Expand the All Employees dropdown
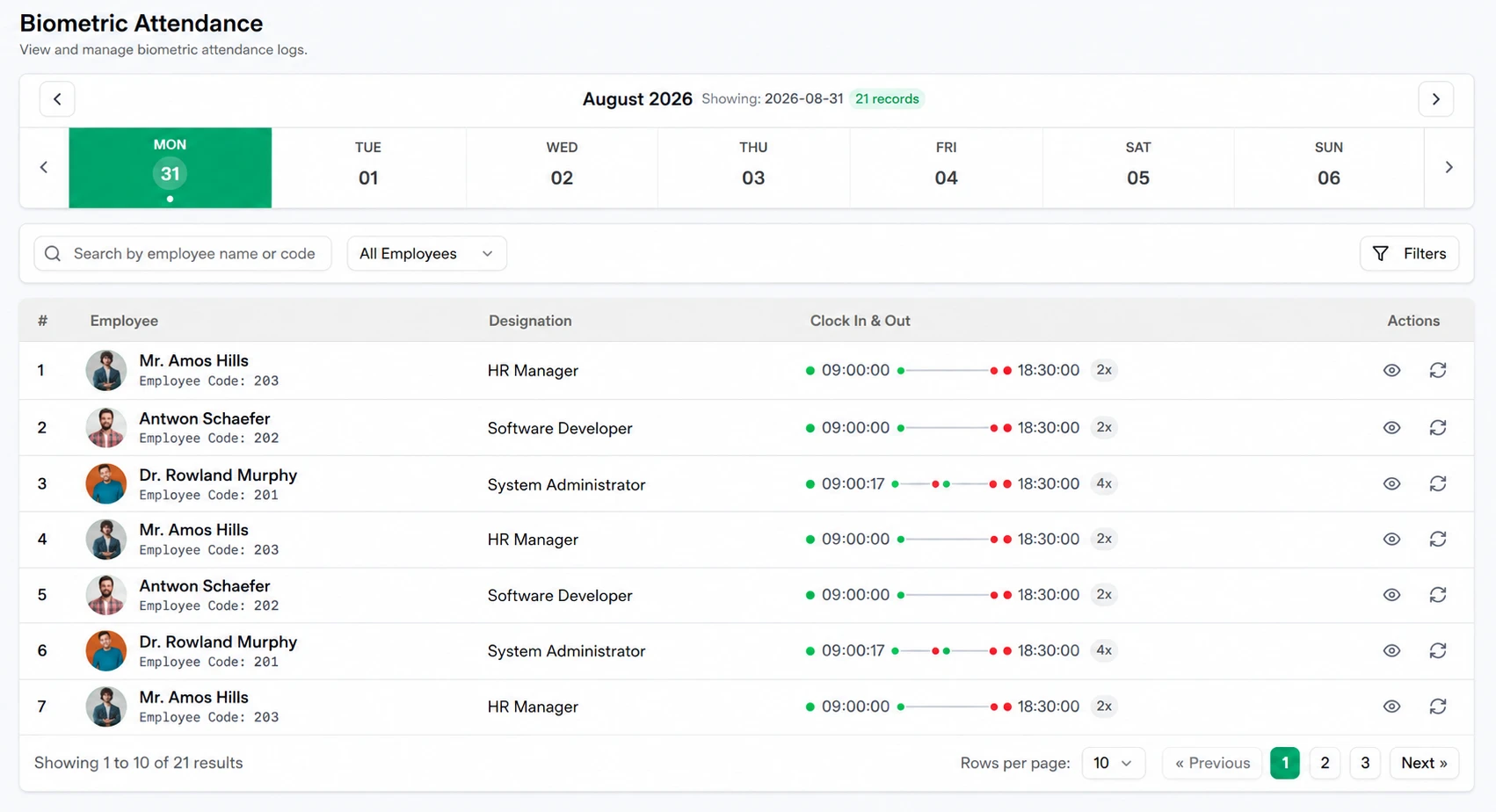Image resolution: width=1496 pixels, height=812 pixels. tap(426, 253)
